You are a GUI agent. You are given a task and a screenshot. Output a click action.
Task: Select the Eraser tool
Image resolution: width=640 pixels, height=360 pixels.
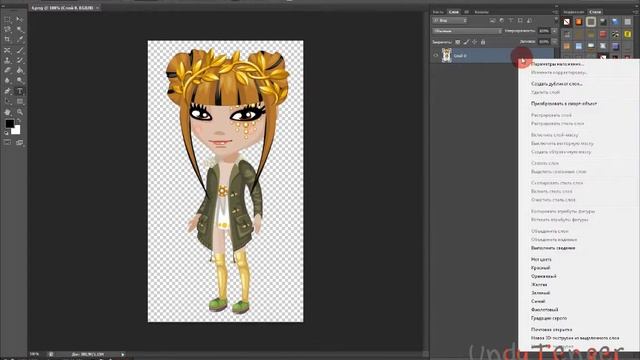click(x=7, y=71)
